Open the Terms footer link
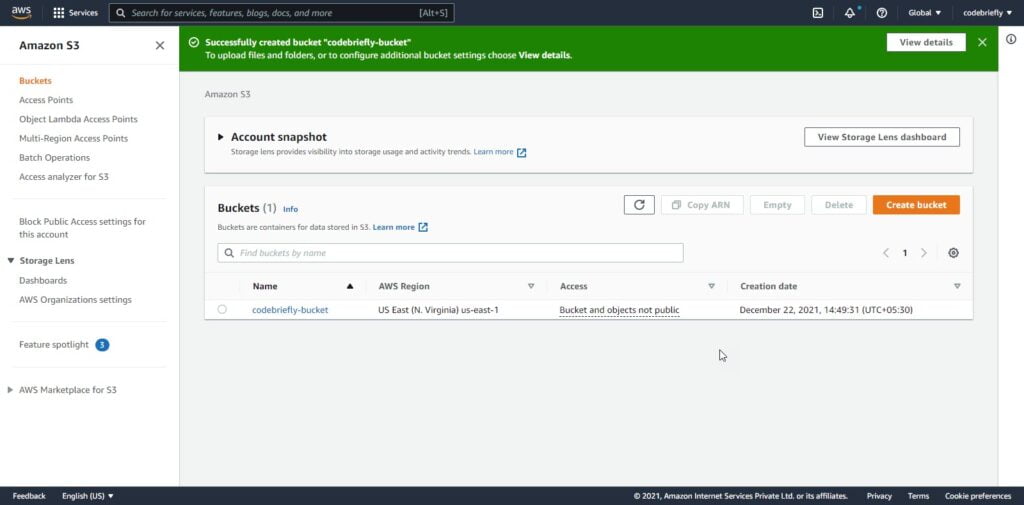The height and width of the screenshot is (505, 1024). click(918, 496)
